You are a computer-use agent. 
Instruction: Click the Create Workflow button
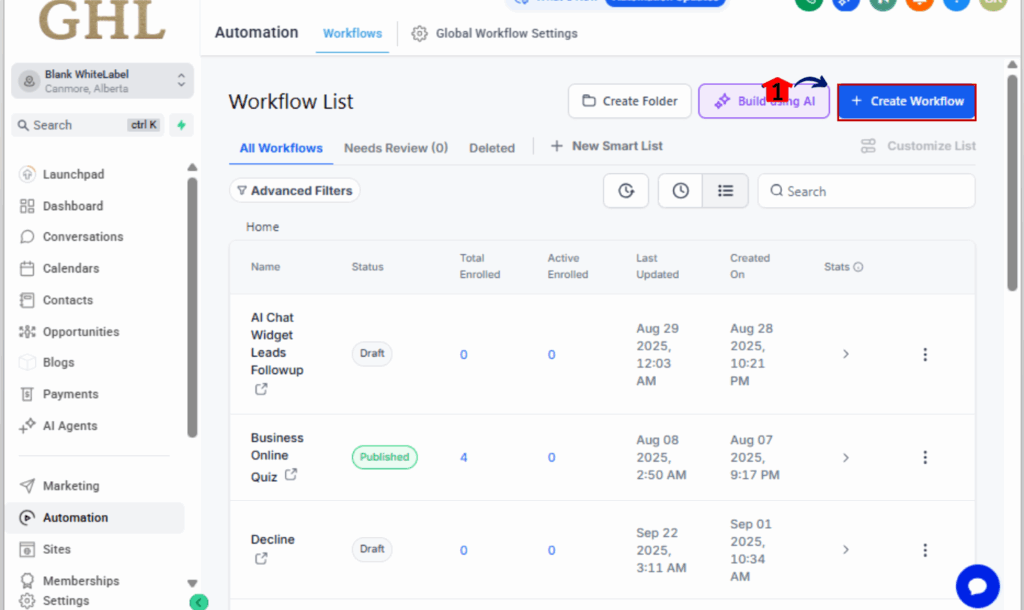pos(906,101)
